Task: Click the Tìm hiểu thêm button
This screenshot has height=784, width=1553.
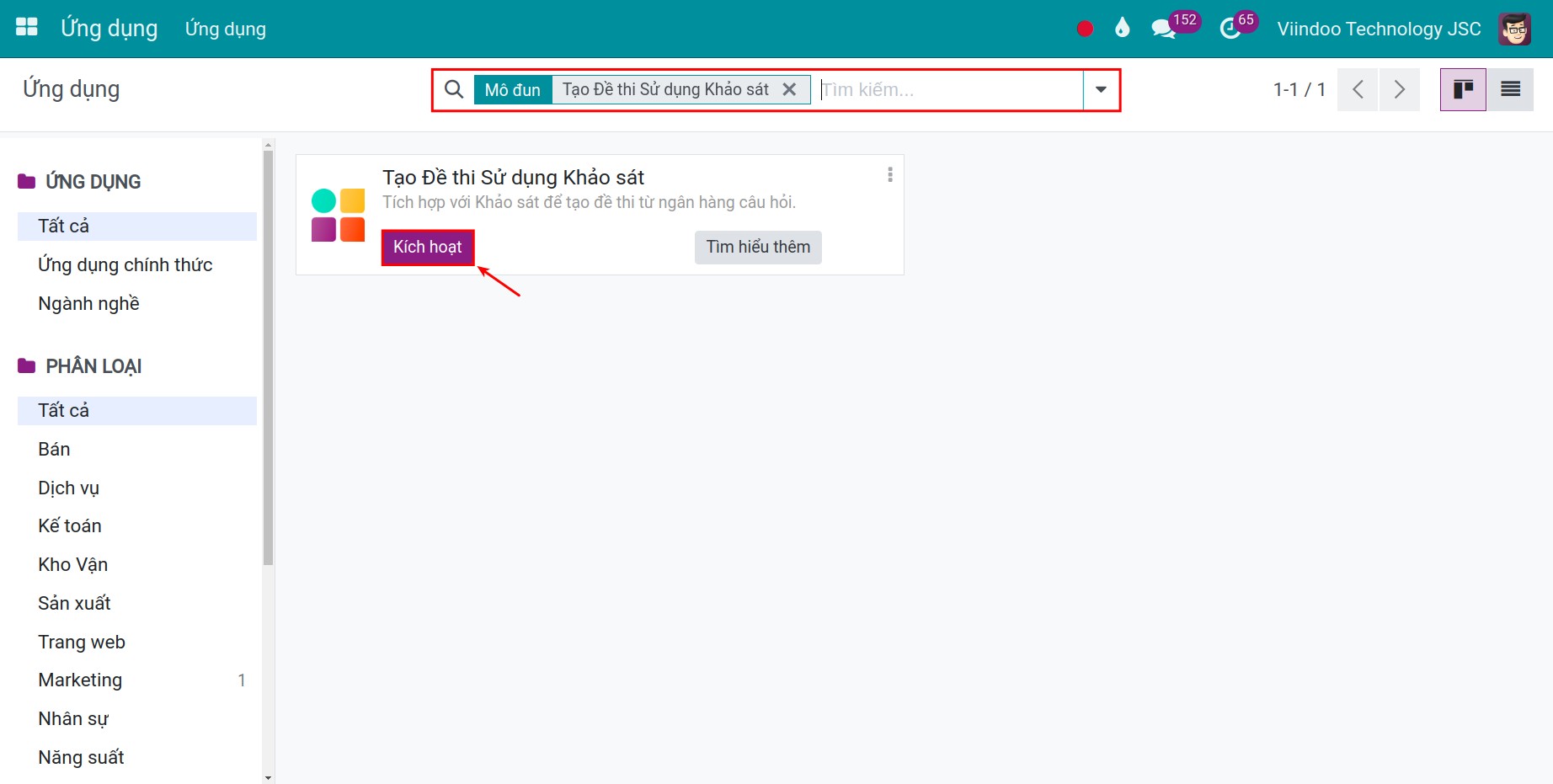Action: coord(758,247)
